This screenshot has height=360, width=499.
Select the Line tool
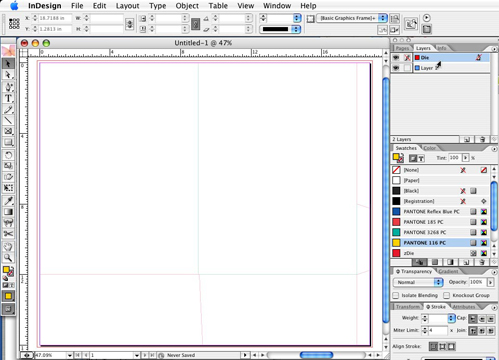point(8,120)
